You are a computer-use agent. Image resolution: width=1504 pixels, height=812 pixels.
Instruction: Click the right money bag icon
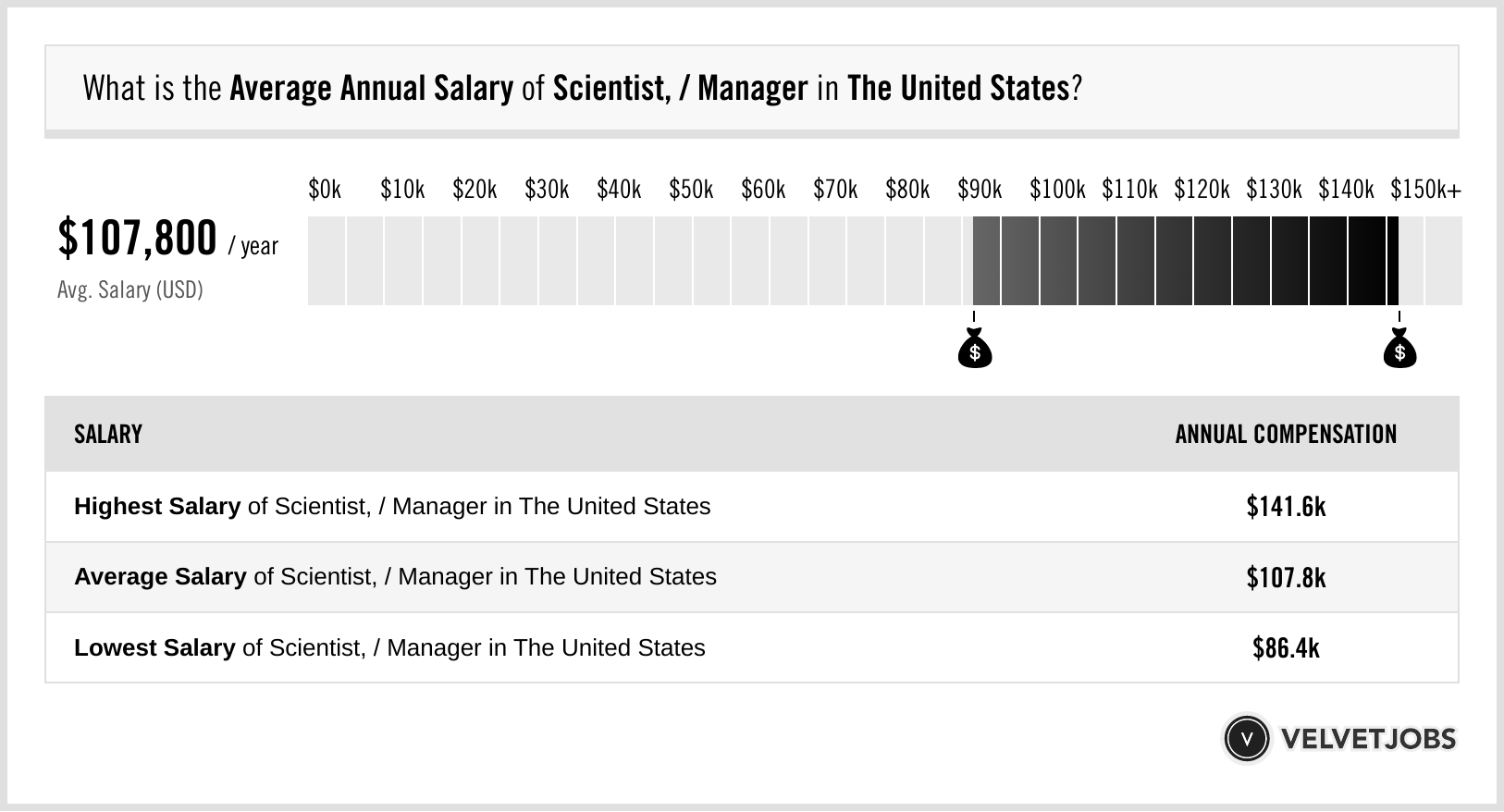coord(1399,350)
